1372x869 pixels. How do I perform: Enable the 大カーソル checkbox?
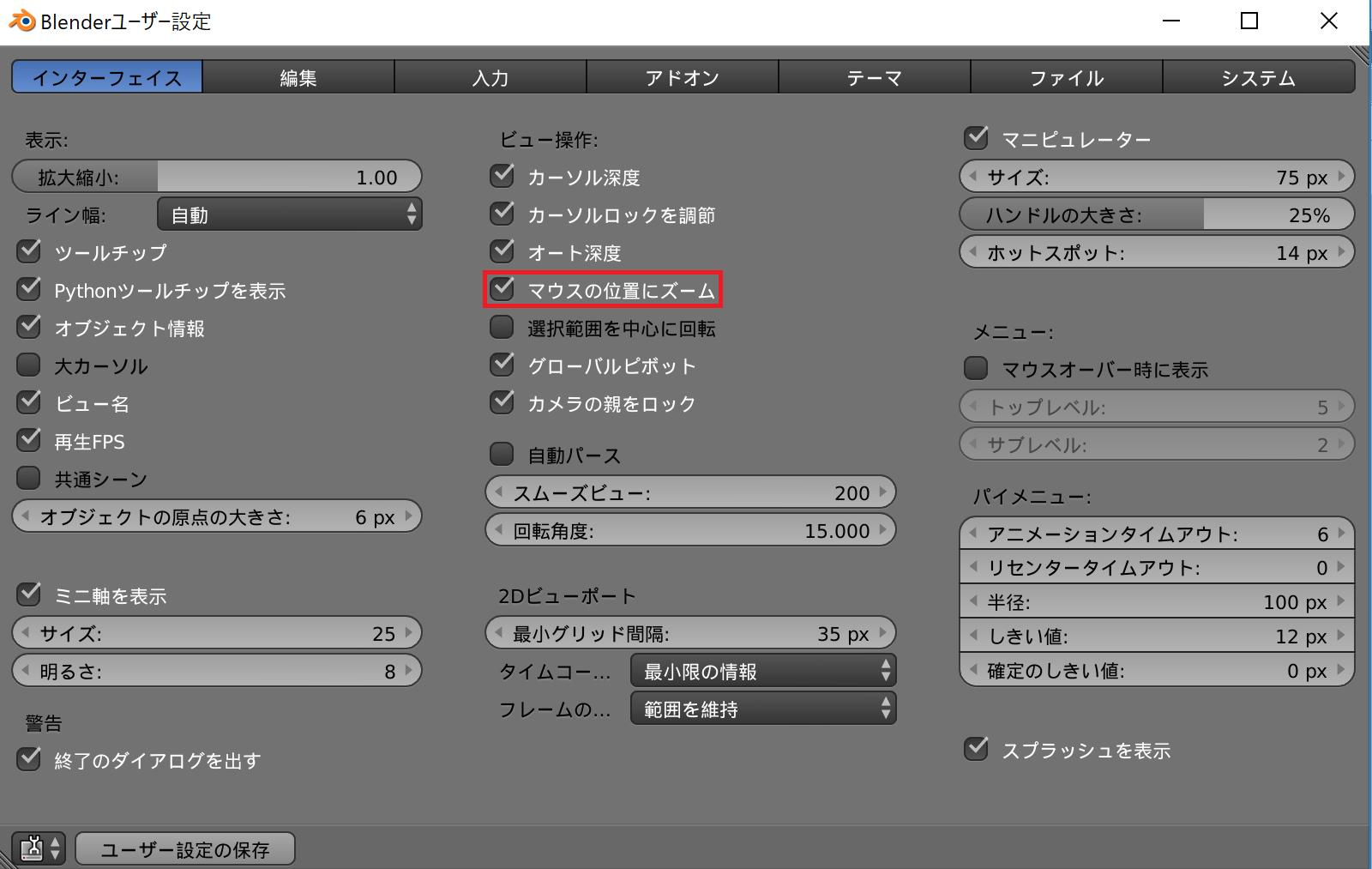coord(29,365)
